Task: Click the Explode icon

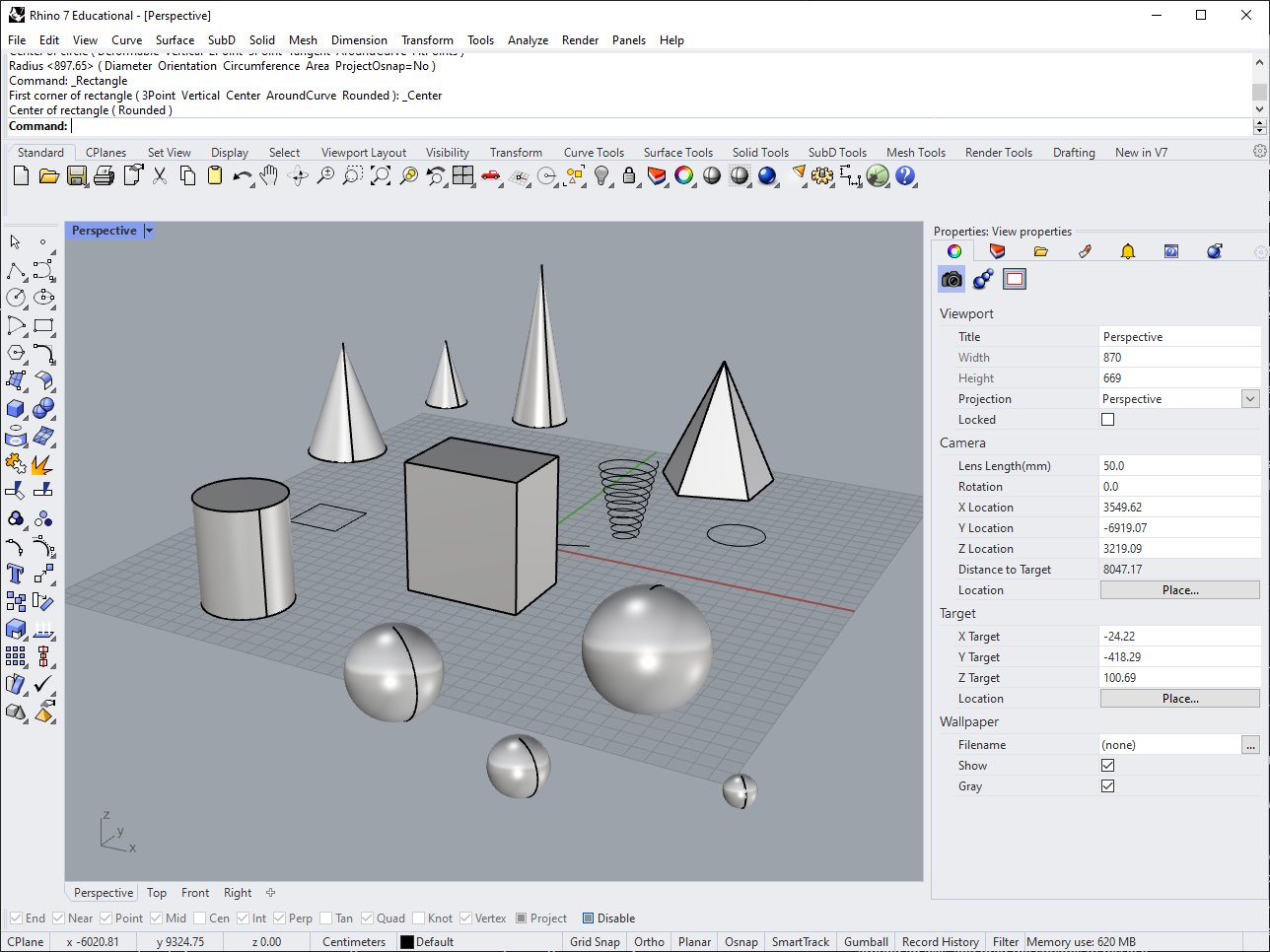Action: pyautogui.click(x=43, y=463)
